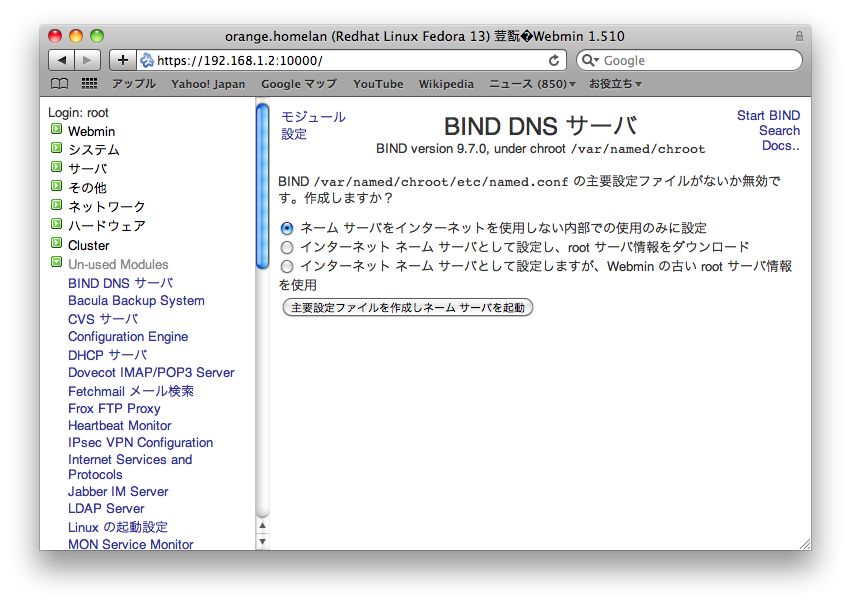Click the reload icon inside the address bar
Screen dimensions: 851x605
coord(556,59)
